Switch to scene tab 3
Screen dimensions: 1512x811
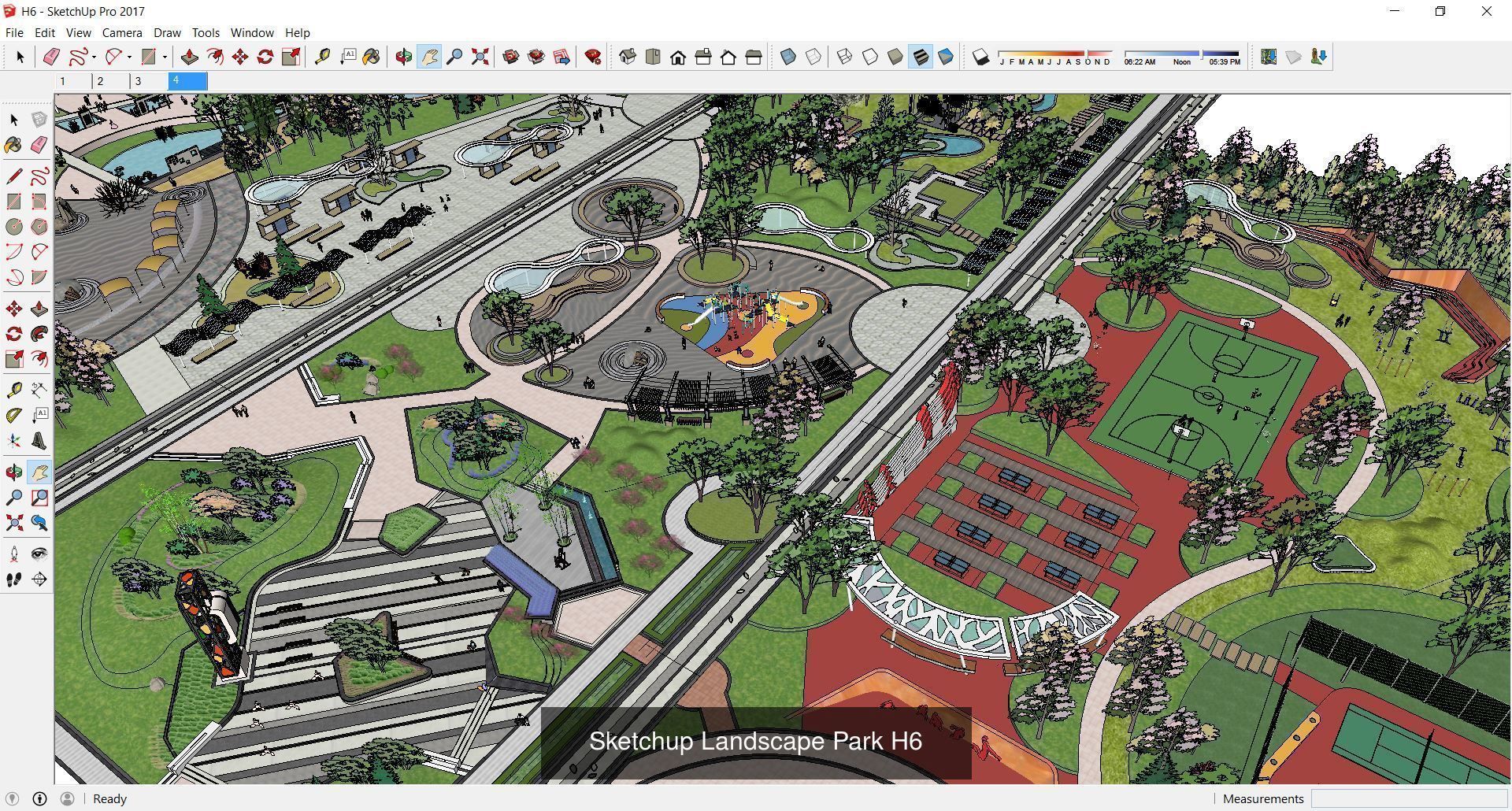pyautogui.click(x=149, y=81)
